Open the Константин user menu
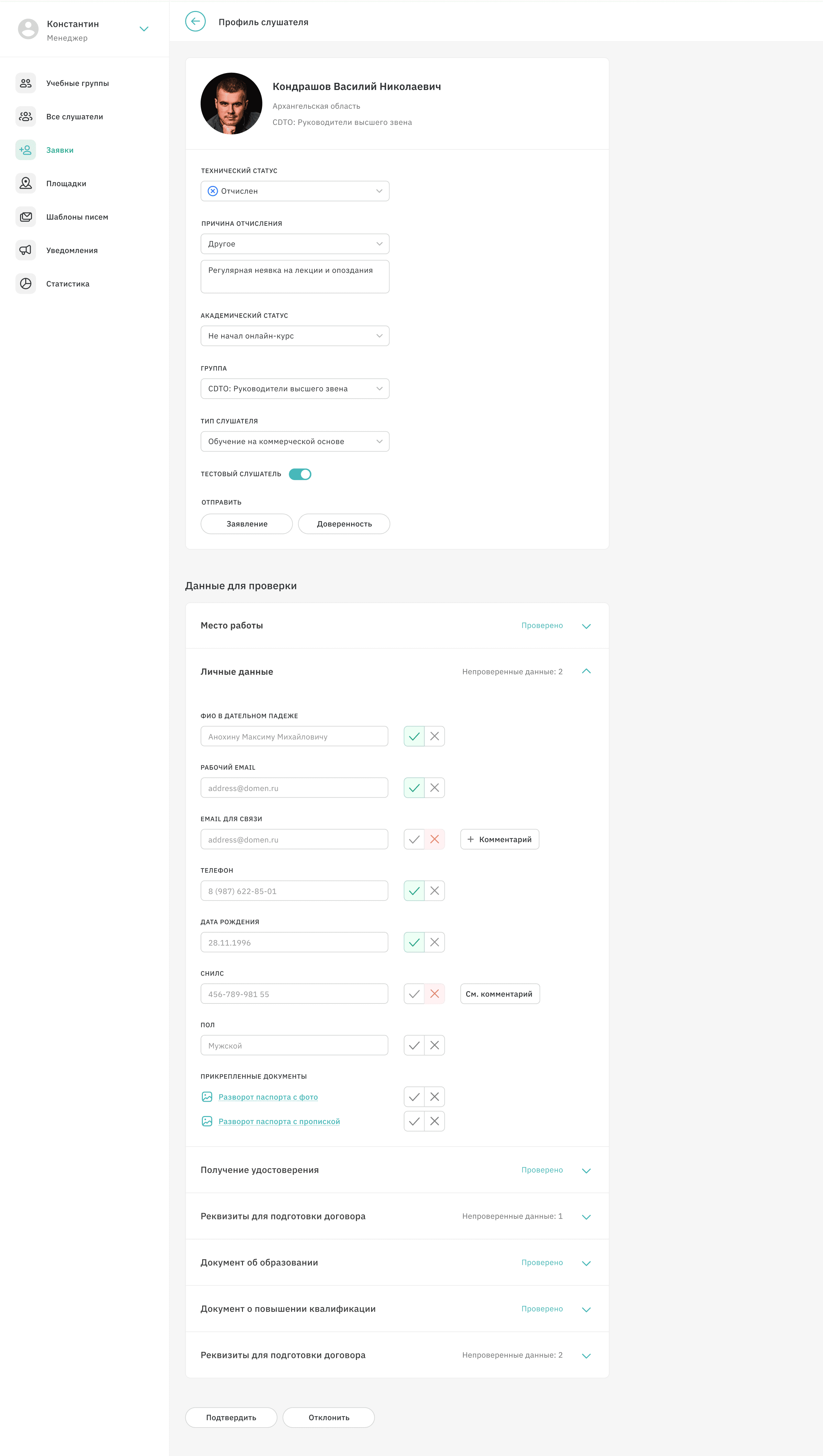823x1456 pixels. pos(144,29)
